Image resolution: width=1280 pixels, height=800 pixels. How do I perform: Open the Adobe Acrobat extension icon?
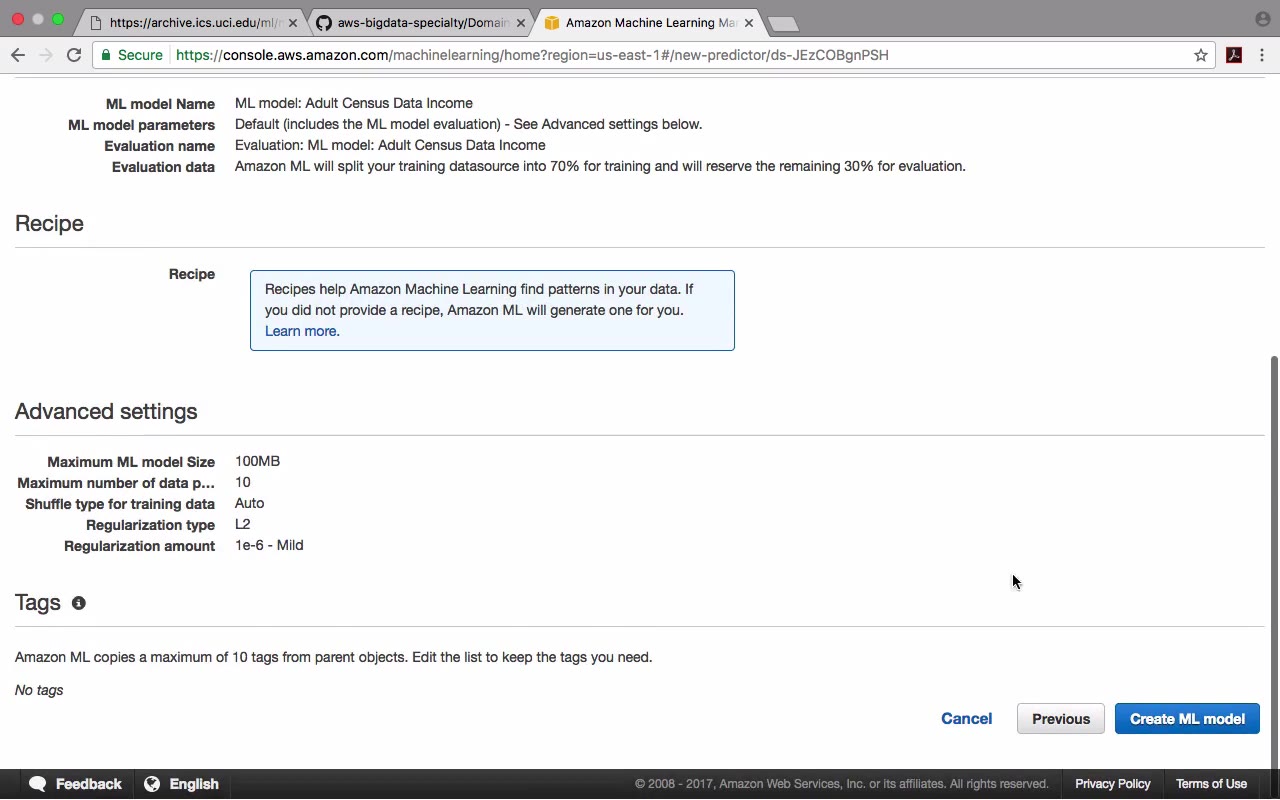1234,55
